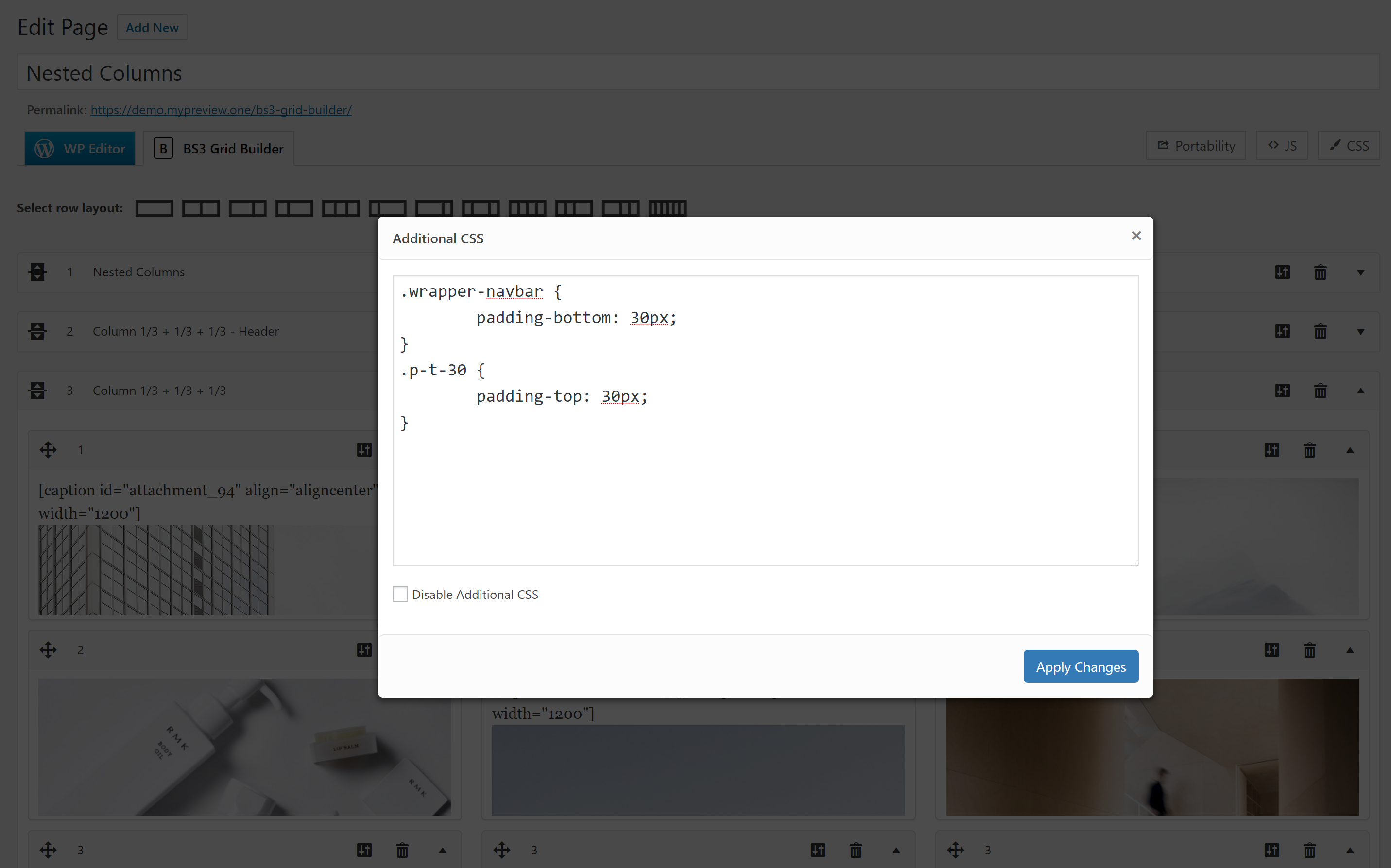Image resolution: width=1391 pixels, height=868 pixels.
Task: Delete the module above the staircase image
Action: tap(1309, 650)
